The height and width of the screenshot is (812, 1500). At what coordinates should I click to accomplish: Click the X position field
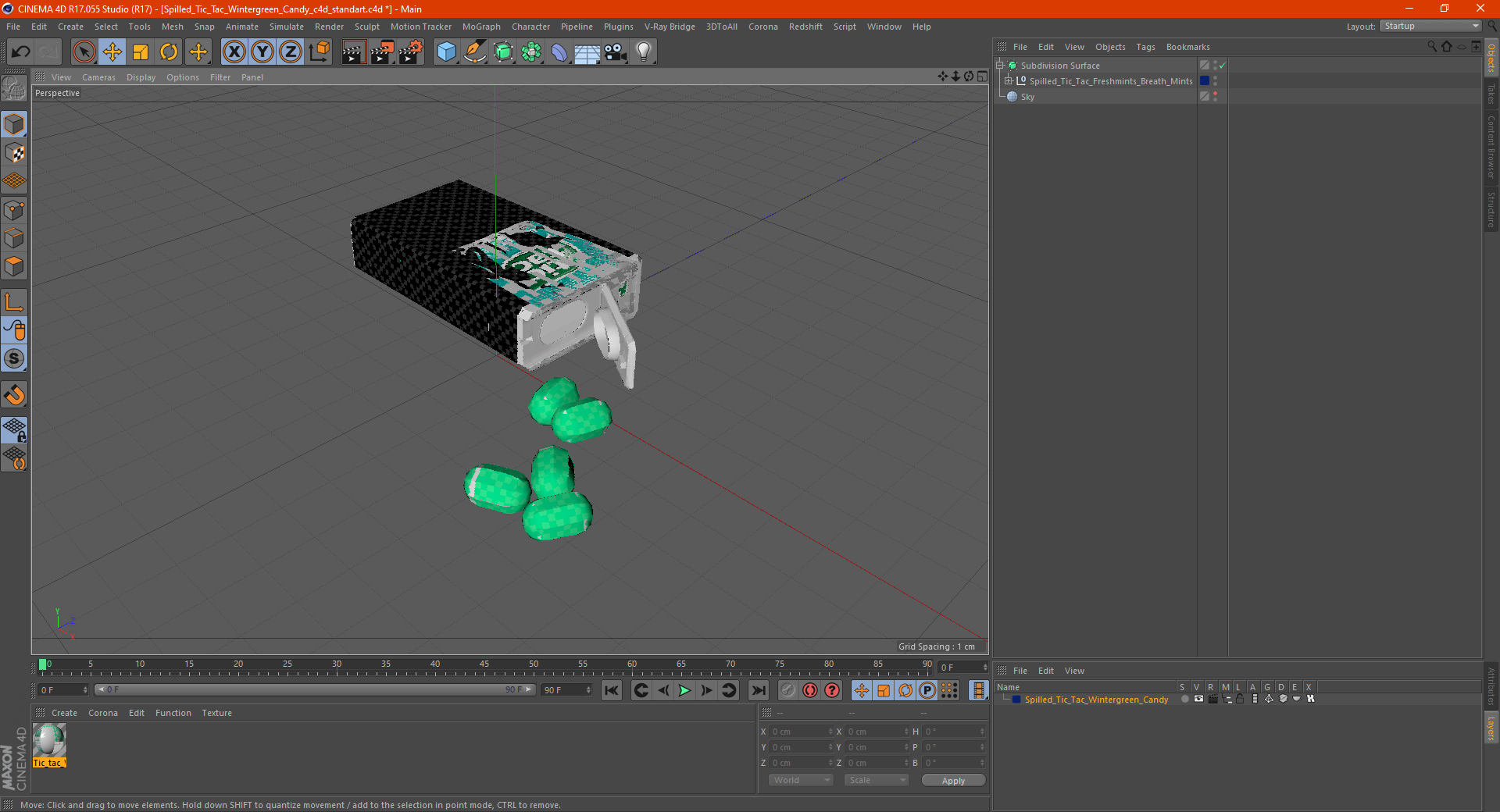(x=802, y=732)
